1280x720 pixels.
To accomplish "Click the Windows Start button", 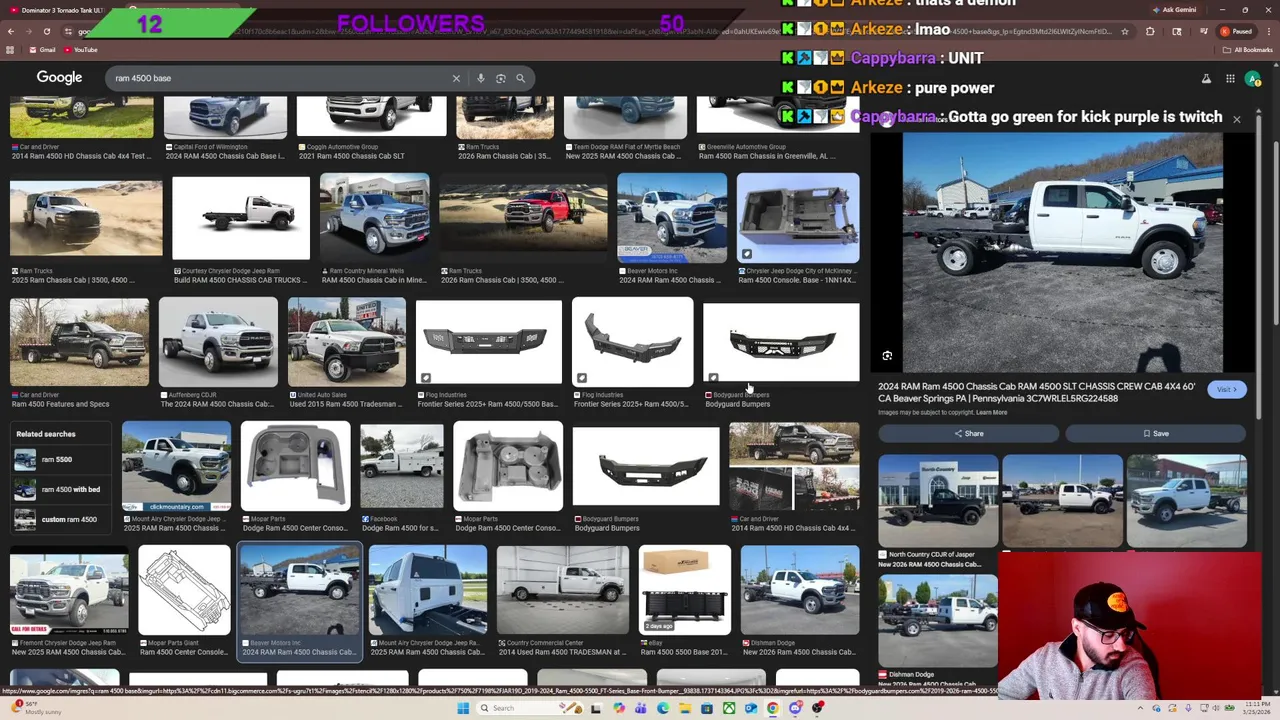I will coord(463,708).
